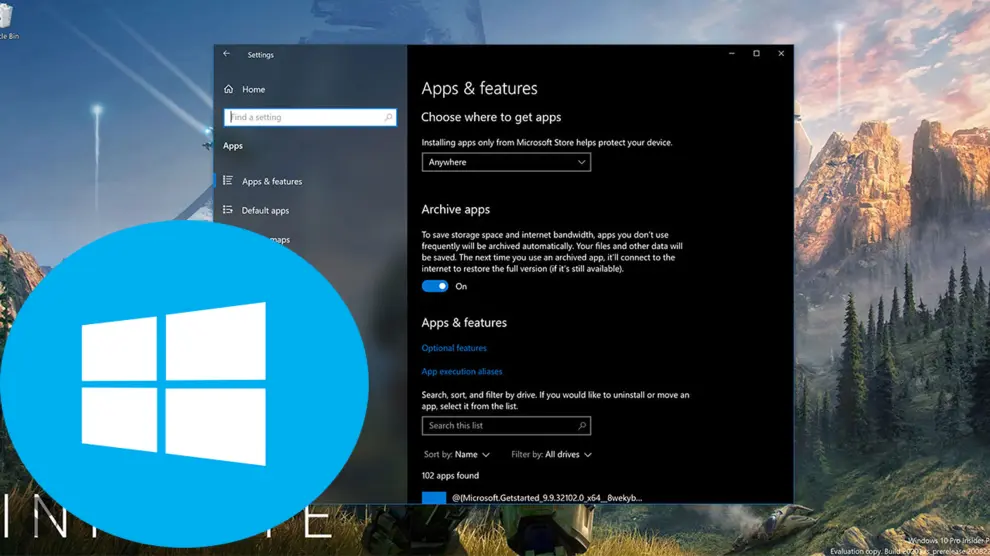
Task: Switch to the Default apps section
Action: tap(265, 211)
